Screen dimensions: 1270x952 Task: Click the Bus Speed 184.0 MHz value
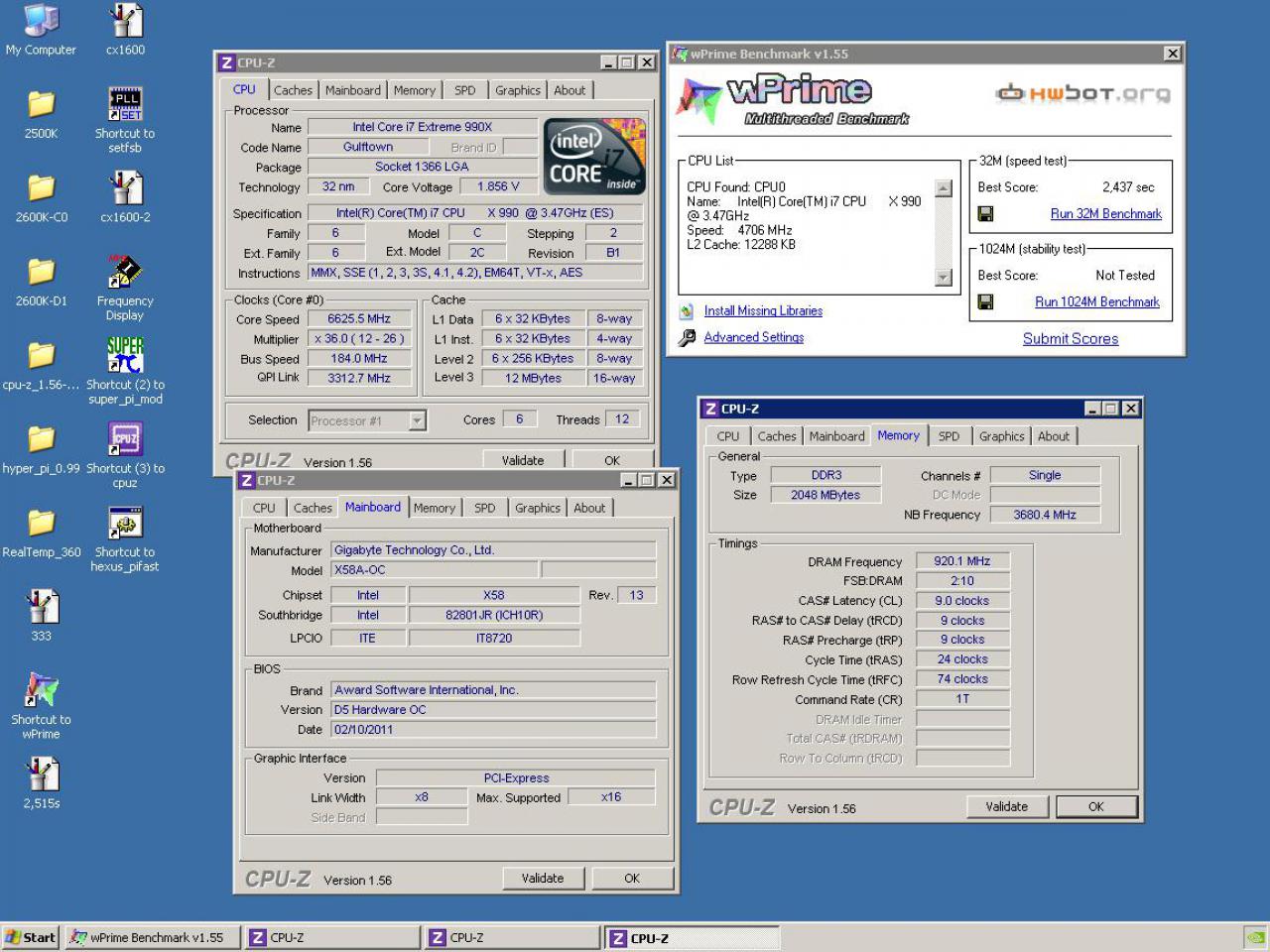[359, 359]
